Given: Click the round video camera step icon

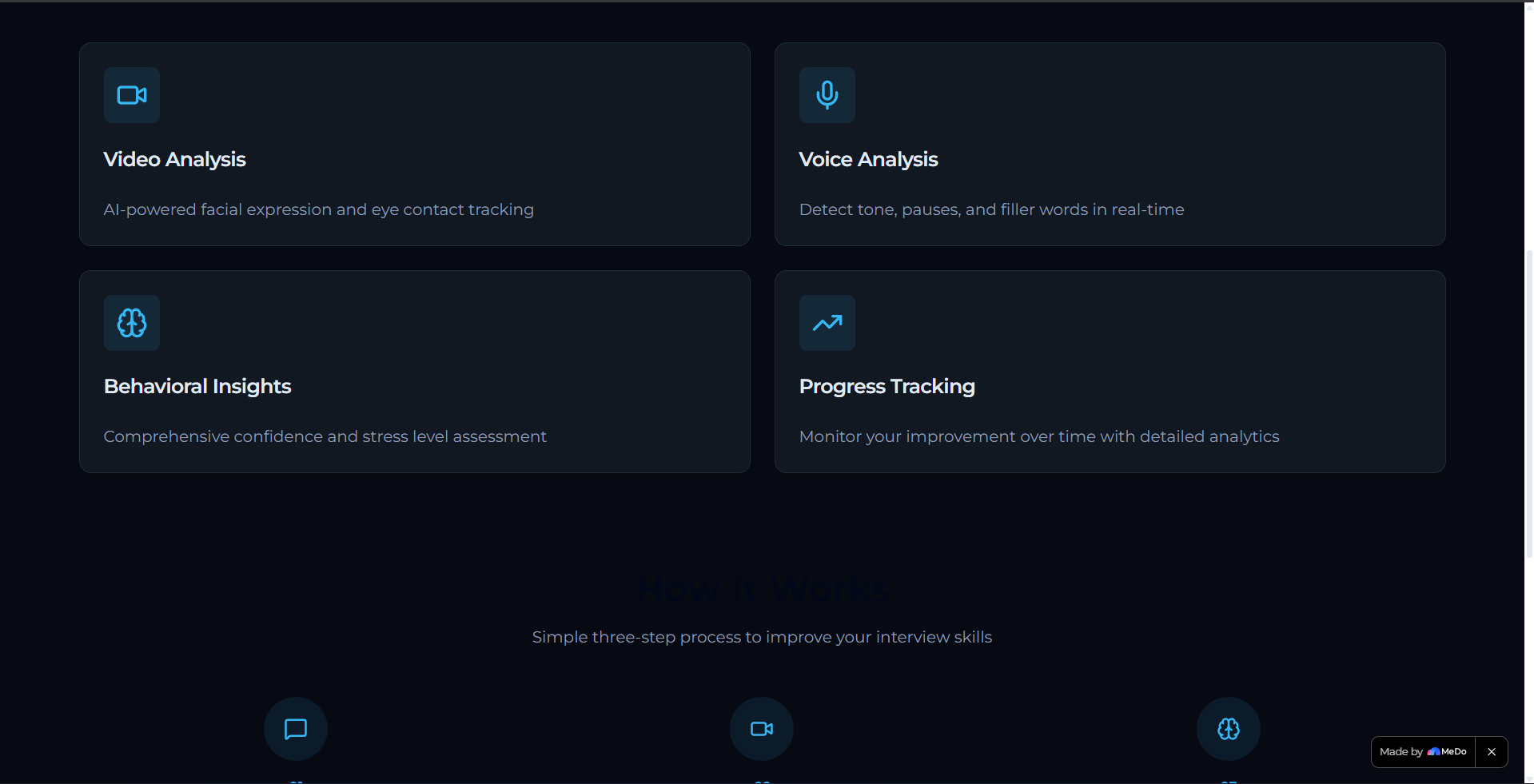Looking at the screenshot, I should [x=762, y=729].
